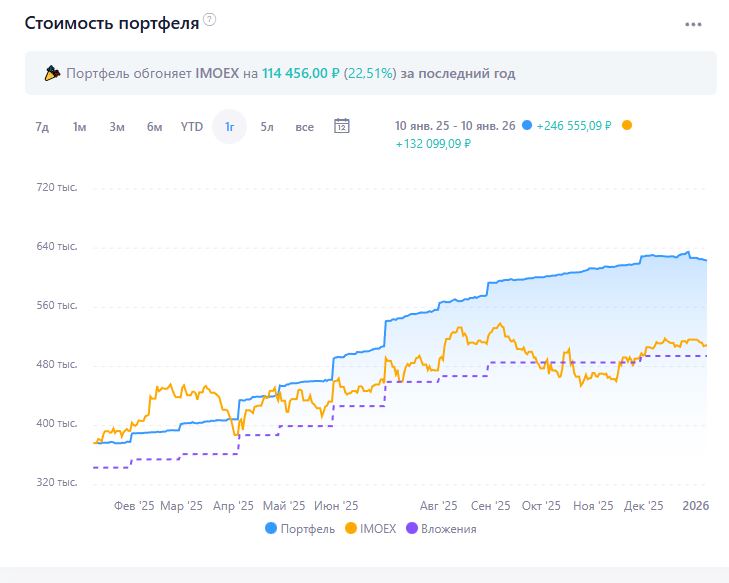Viewport: 729px width, 583px height.
Task: Click the rocket icon in banner
Action: coord(53,73)
